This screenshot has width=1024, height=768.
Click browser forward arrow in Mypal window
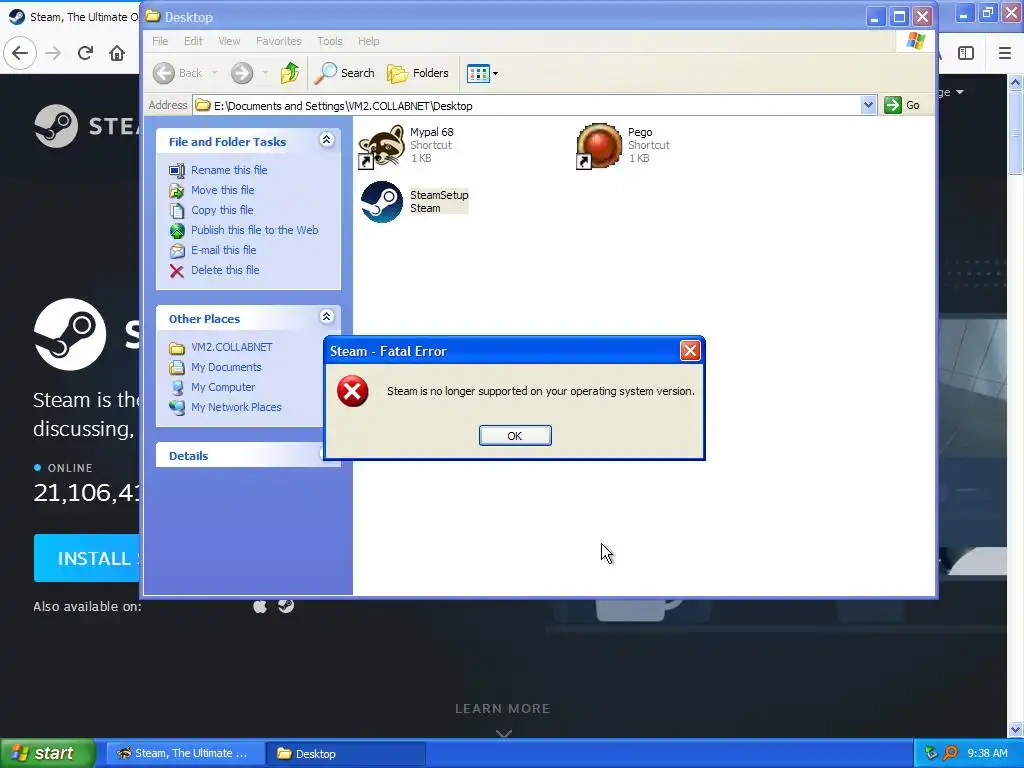click(53, 53)
